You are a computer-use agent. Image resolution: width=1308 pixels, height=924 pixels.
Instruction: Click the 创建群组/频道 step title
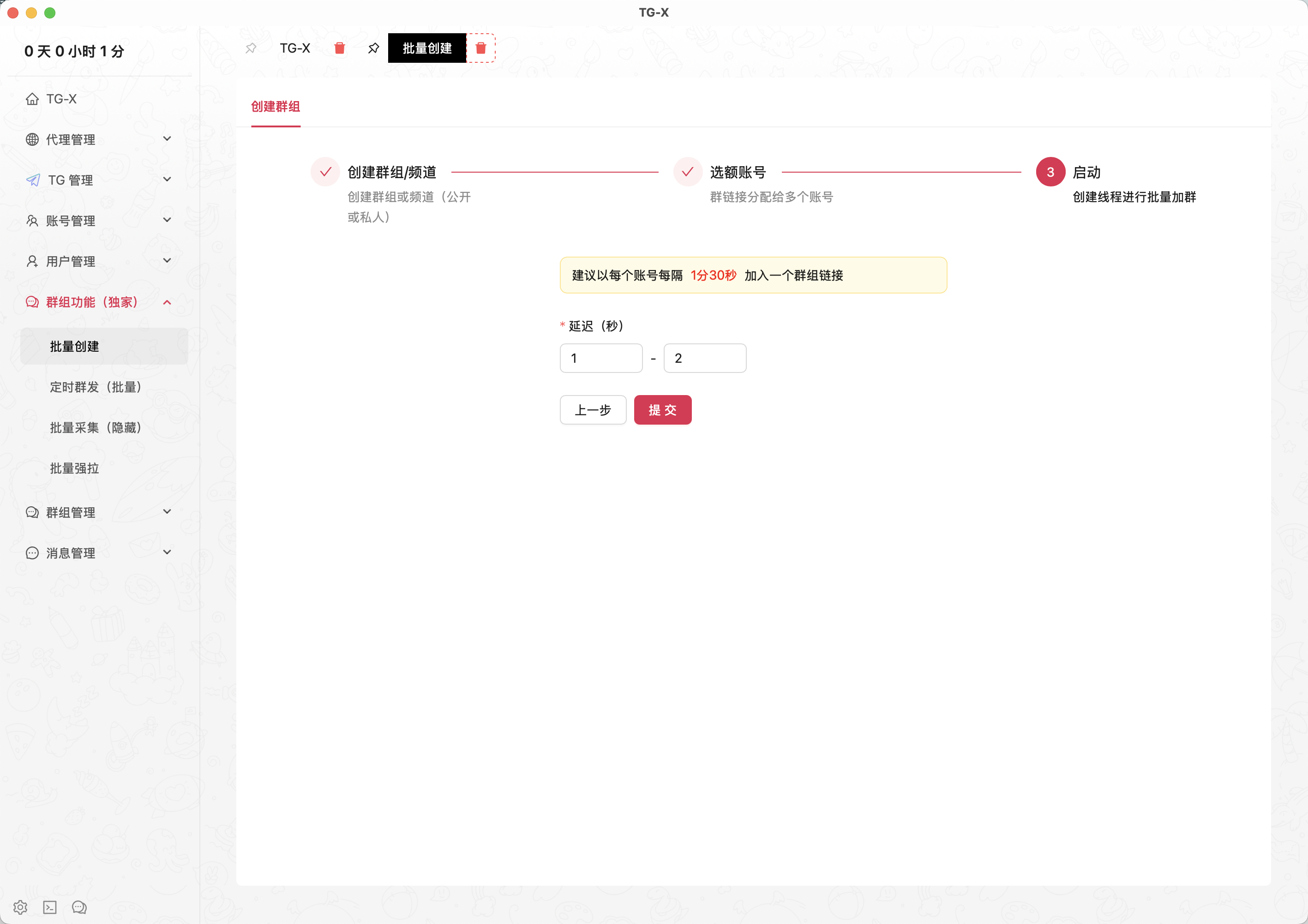(392, 172)
